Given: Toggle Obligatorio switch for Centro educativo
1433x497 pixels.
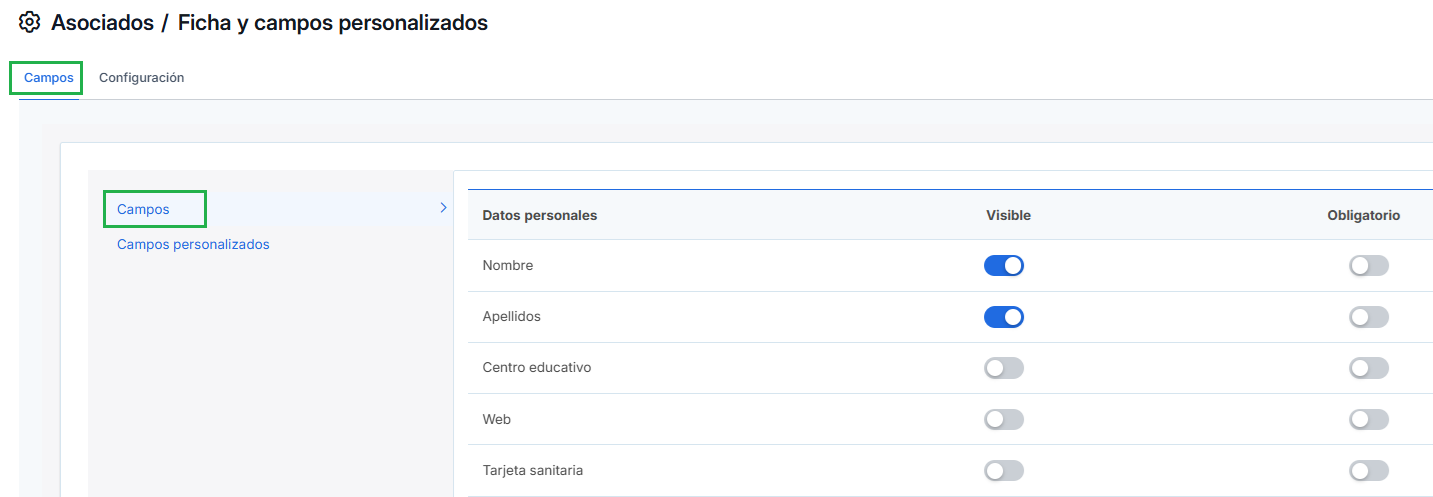Looking at the screenshot, I should 1369,368.
